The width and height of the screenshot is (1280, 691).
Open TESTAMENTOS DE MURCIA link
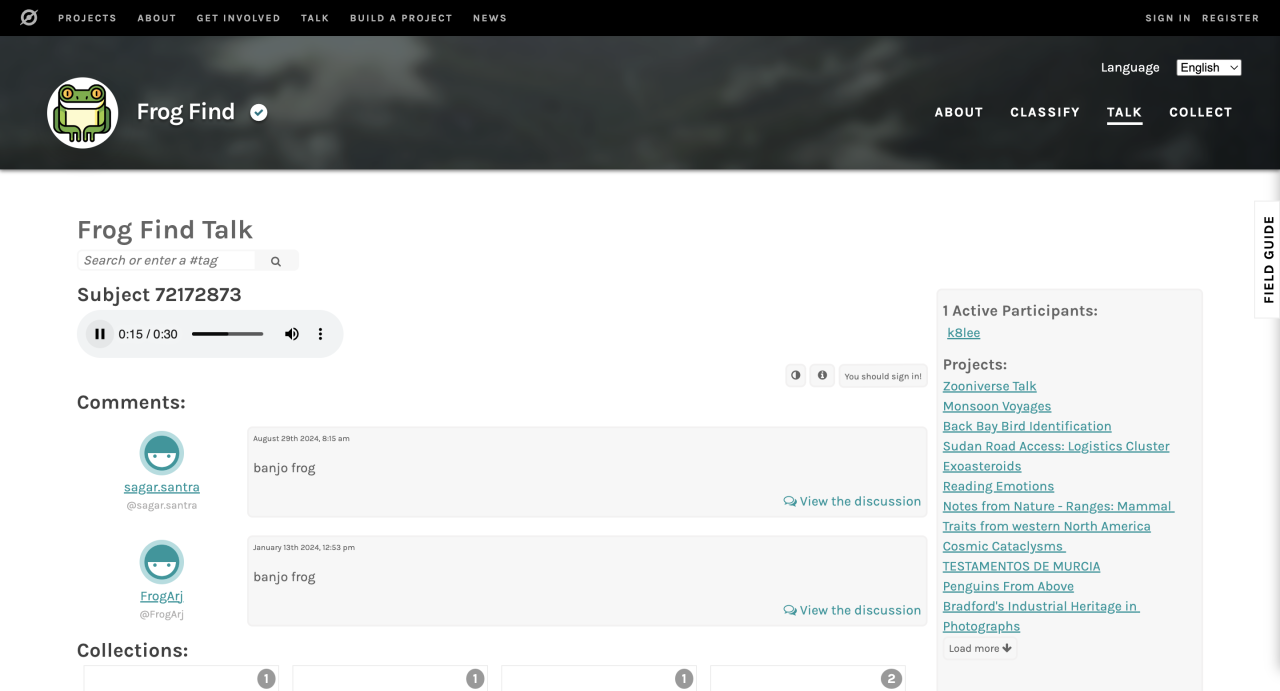pyautogui.click(x=1022, y=566)
